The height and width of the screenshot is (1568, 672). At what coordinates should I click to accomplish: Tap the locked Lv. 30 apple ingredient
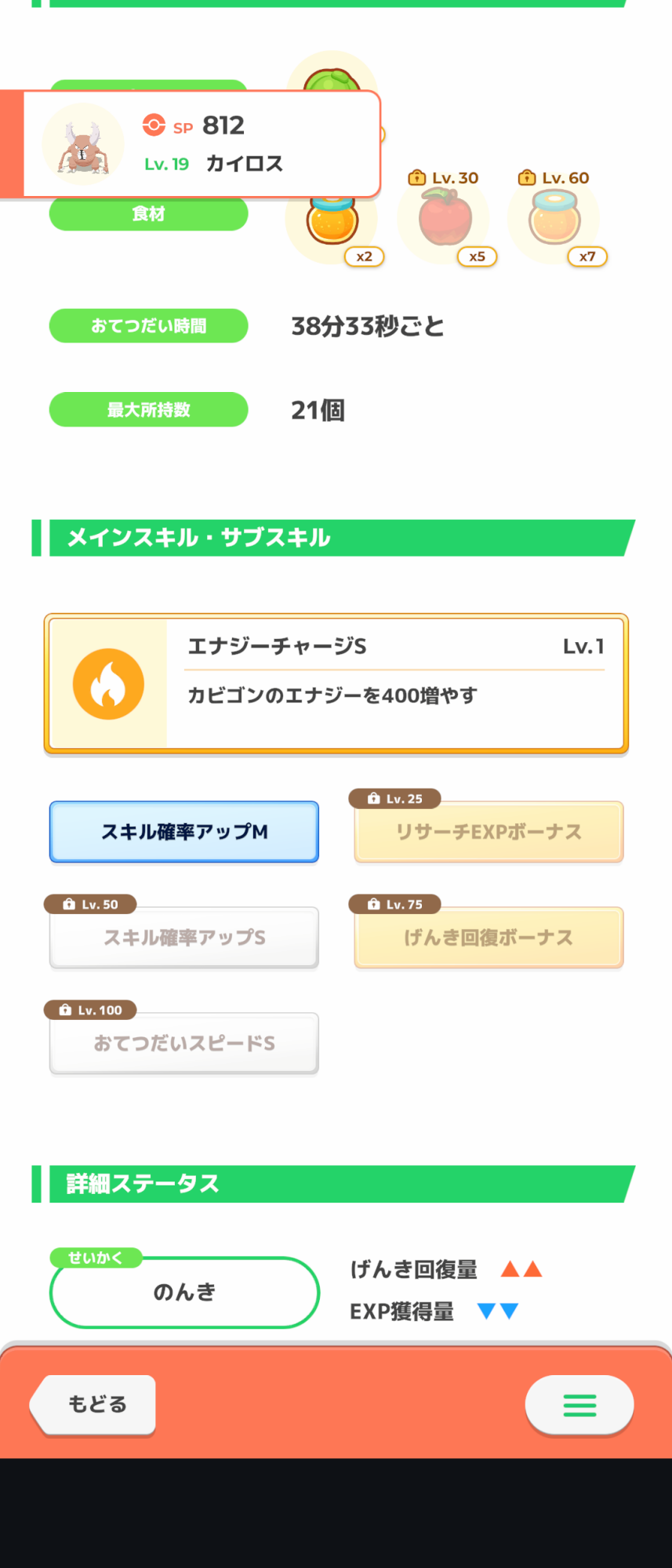click(445, 220)
